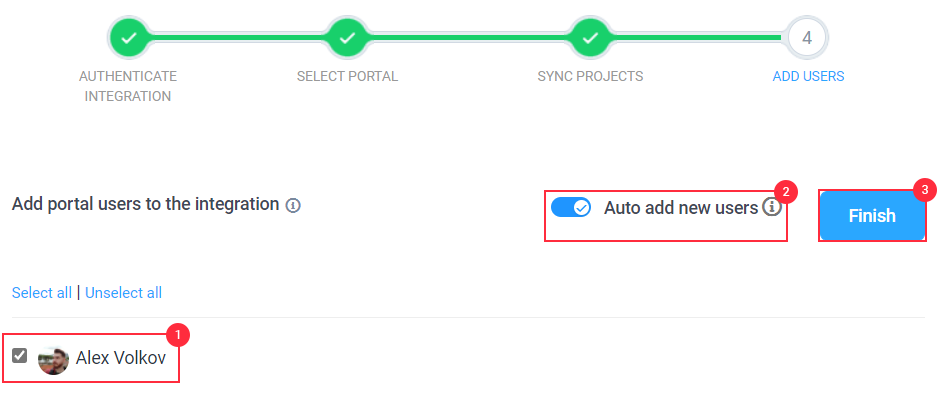
Task: Click the Select Portal step checkmark circle
Action: (347, 37)
